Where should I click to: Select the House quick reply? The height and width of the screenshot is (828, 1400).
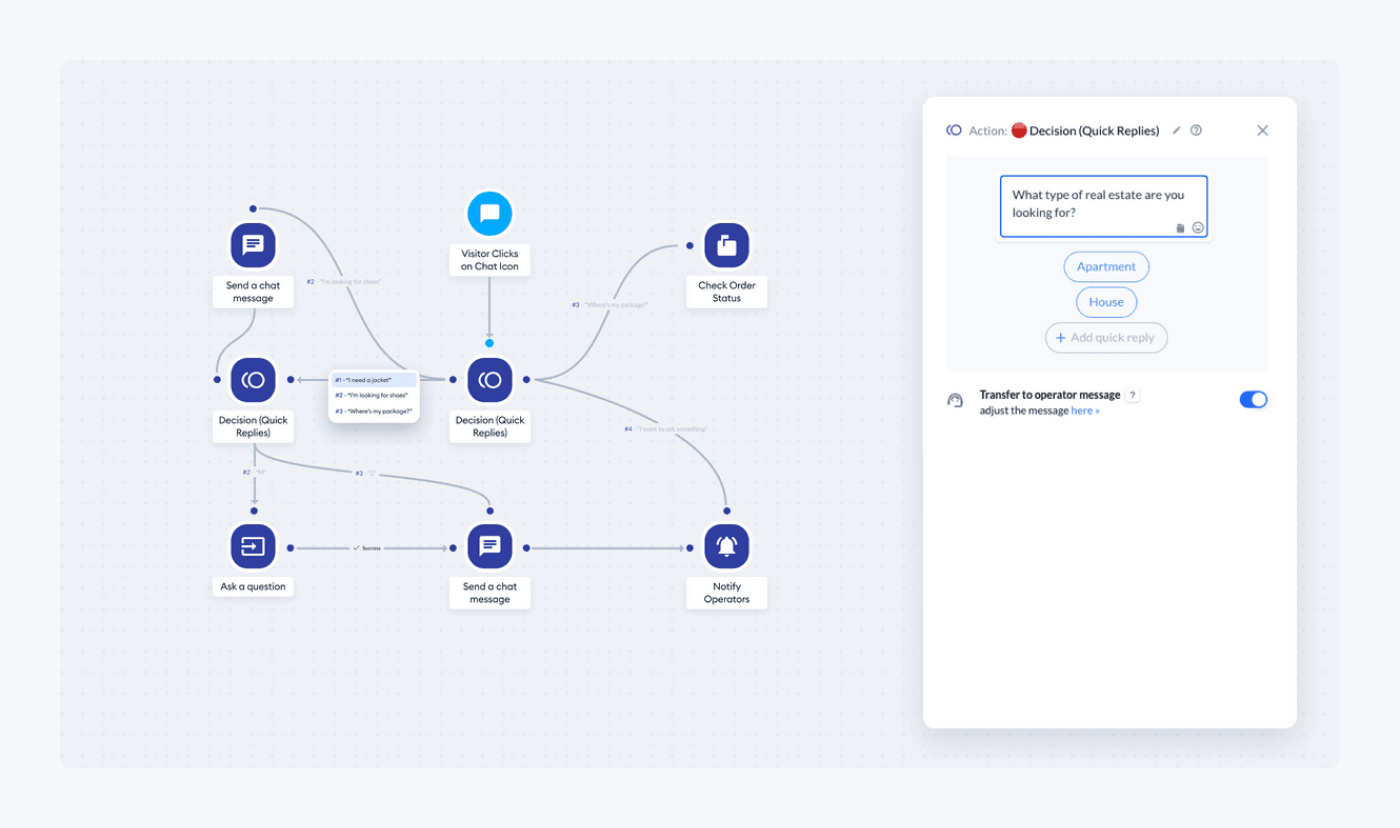pyautogui.click(x=1106, y=302)
